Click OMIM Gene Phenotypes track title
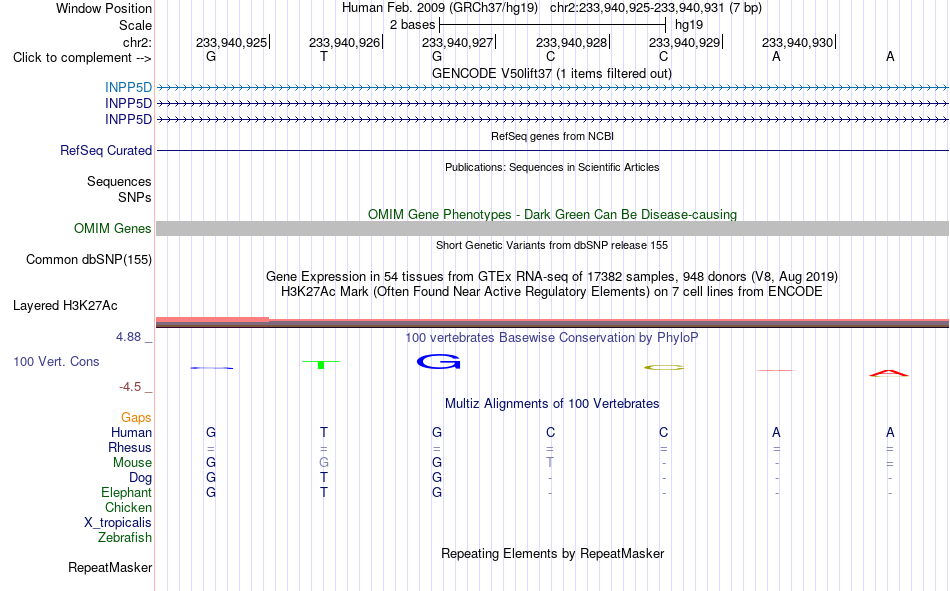 [x=552, y=215]
